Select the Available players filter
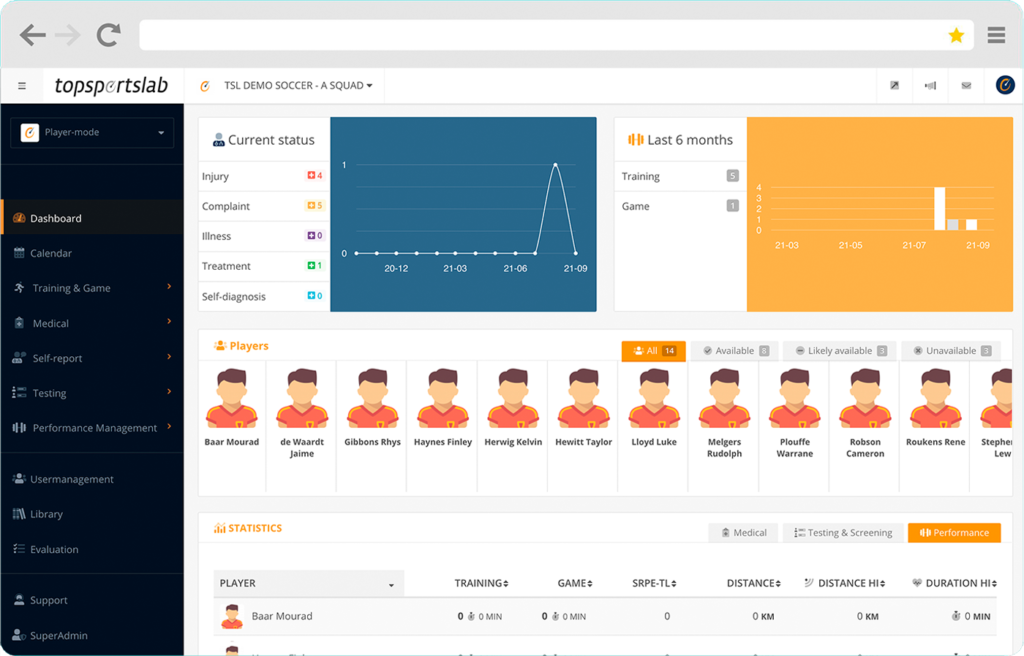1024x656 pixels. [x=734, y=350]
